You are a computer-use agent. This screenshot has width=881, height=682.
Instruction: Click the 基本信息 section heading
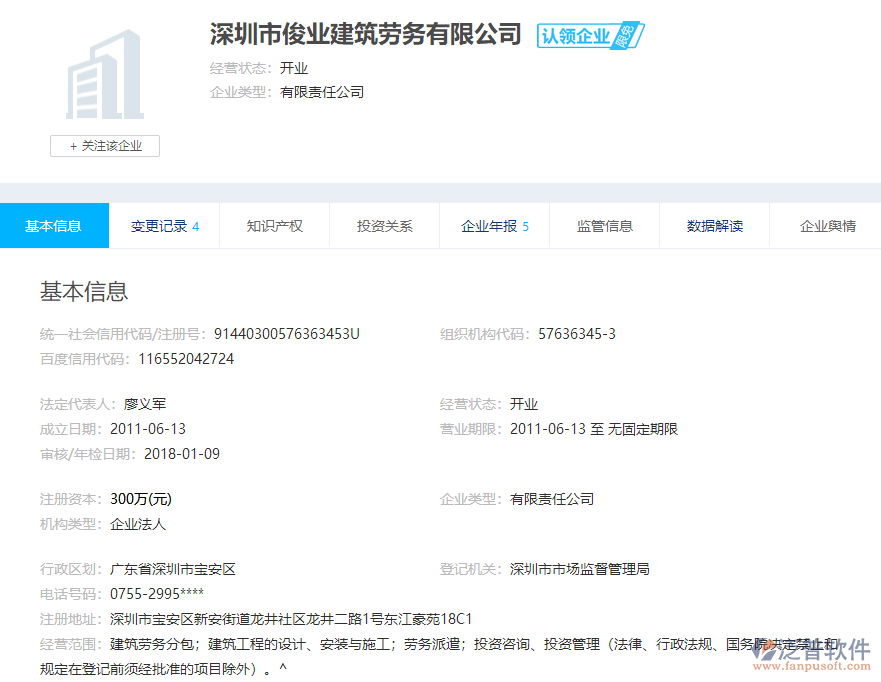click(84, 292)
